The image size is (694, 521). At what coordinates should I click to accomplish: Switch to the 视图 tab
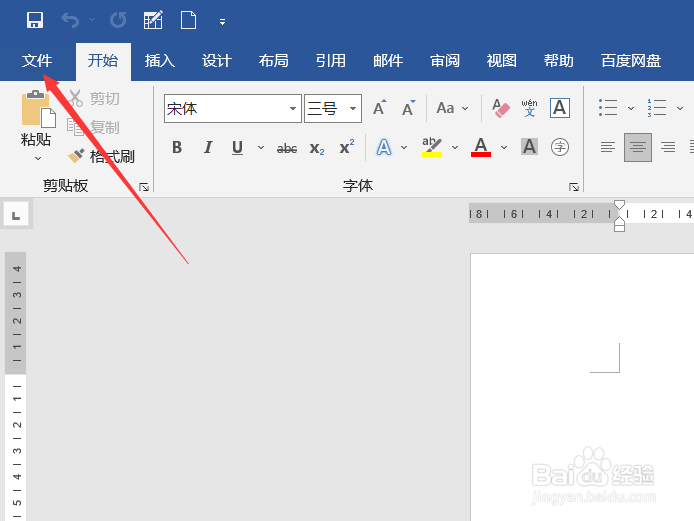(x=501, y=61)
